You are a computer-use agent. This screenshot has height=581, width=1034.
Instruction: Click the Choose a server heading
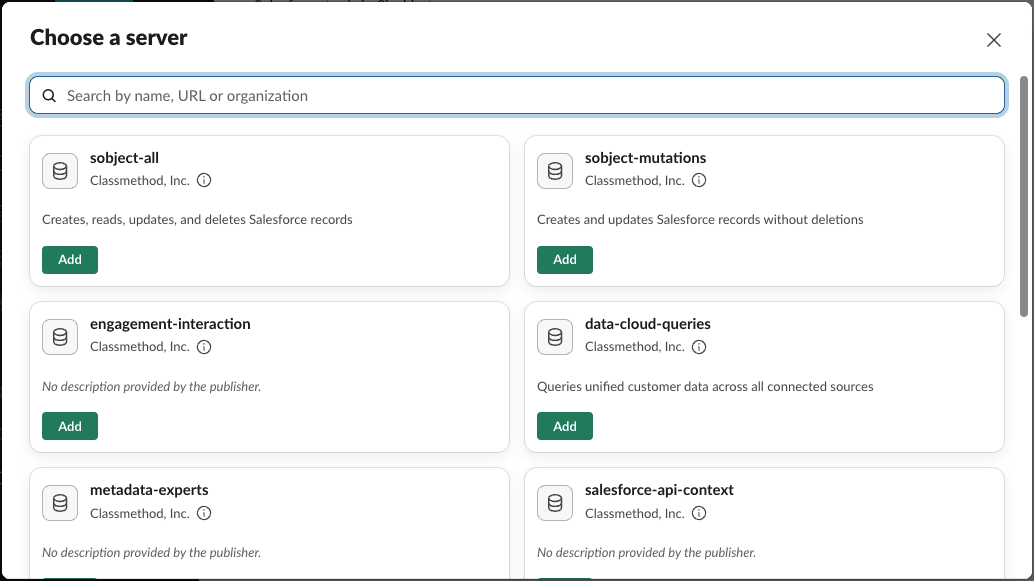coord(109,38)
